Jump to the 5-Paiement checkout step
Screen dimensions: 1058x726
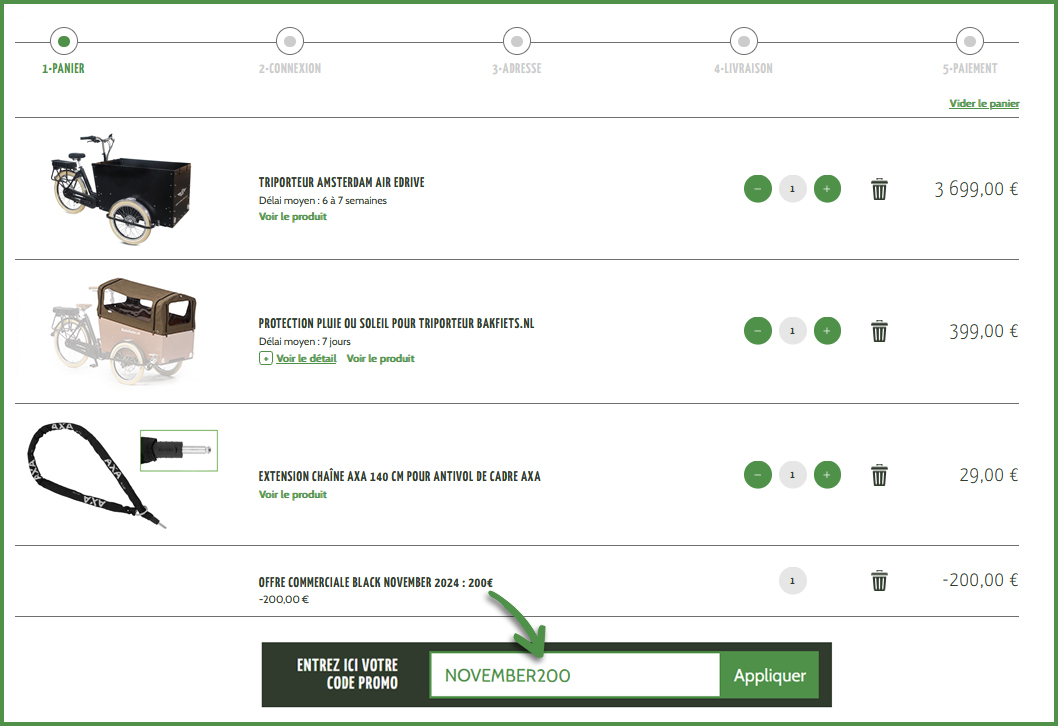(969, 42)
